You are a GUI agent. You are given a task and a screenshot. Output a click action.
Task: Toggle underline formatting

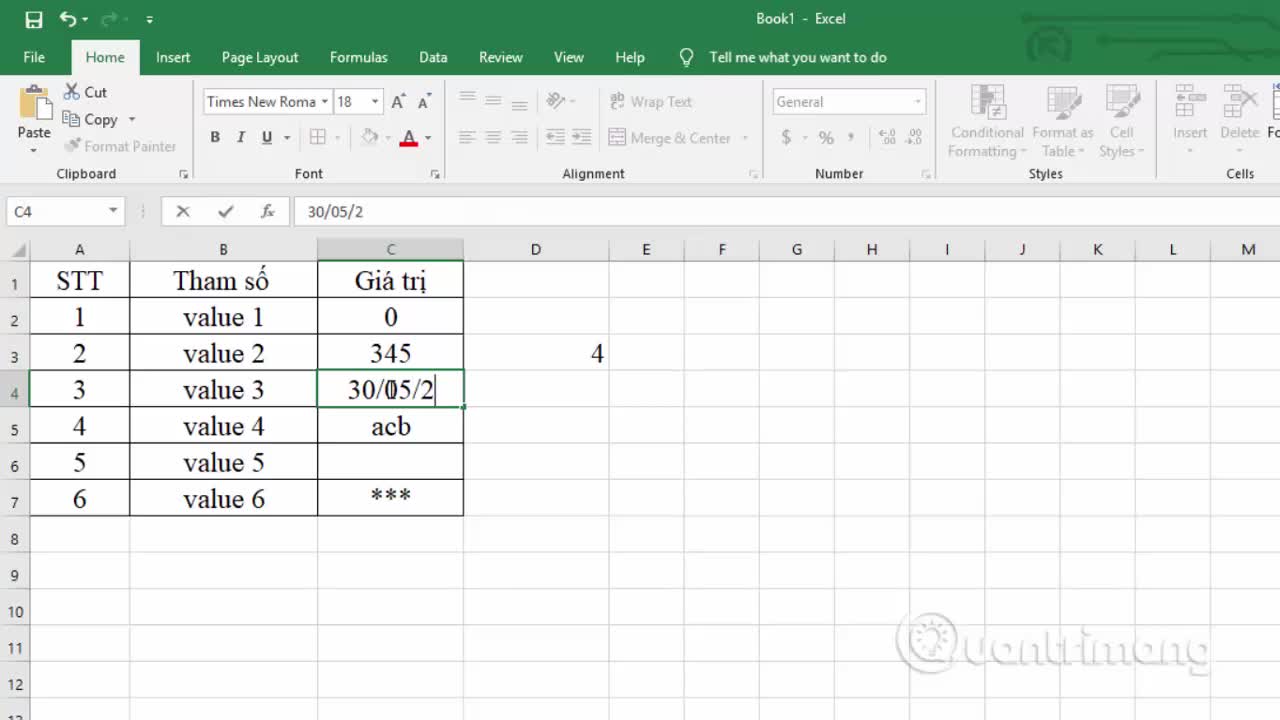(267, 138)
